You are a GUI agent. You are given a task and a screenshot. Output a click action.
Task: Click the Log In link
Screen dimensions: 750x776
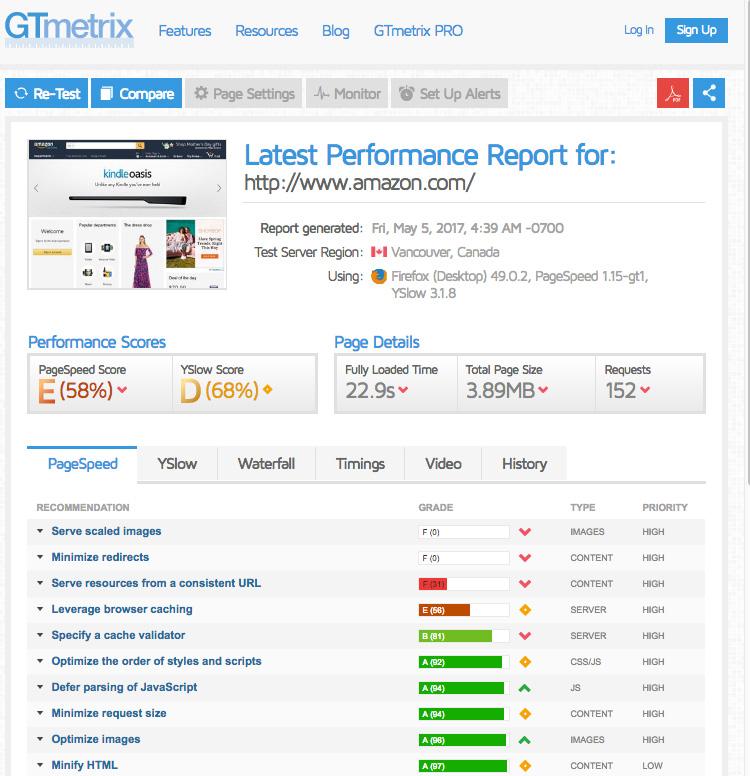(x=639, y=30)
